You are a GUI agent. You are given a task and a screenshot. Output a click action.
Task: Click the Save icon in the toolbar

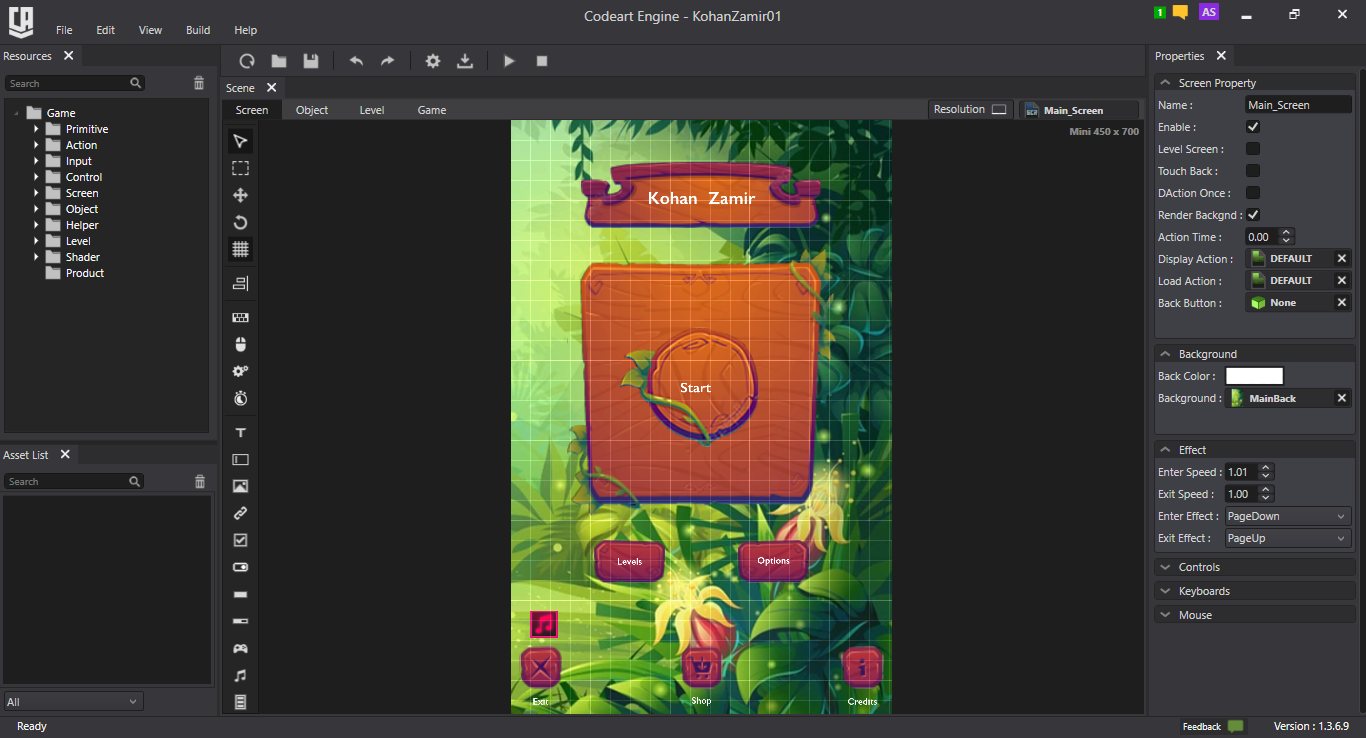(x=311, y=61)
